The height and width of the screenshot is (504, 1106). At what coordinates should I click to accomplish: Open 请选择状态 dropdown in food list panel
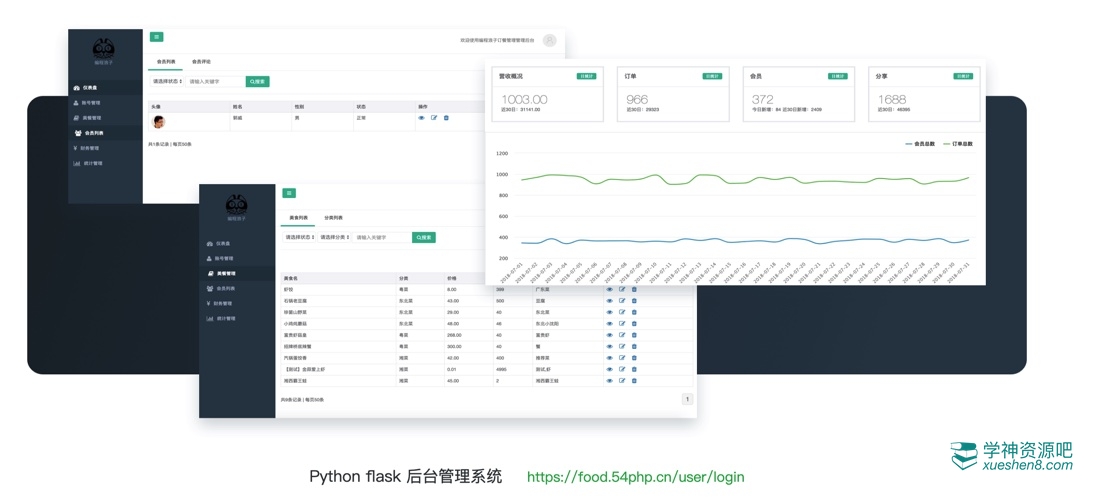(299, 238)
